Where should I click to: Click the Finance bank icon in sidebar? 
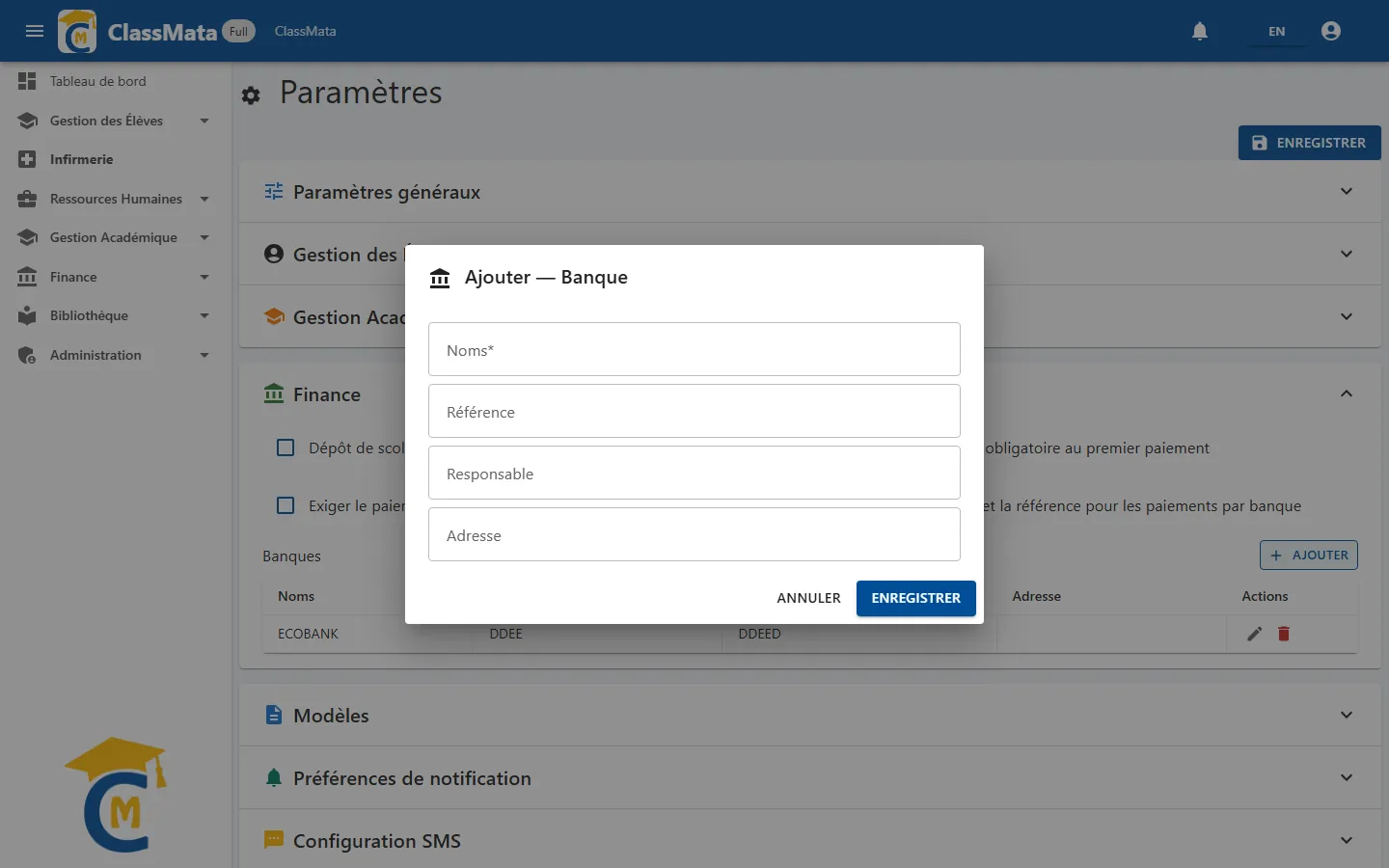[27, 277]
